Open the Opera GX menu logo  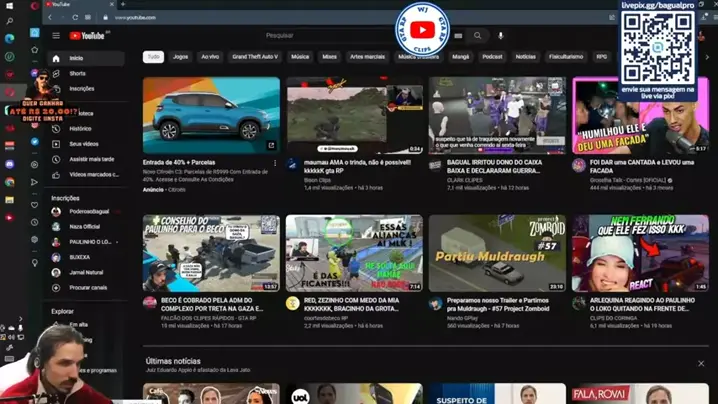click(x=34, y=6)
